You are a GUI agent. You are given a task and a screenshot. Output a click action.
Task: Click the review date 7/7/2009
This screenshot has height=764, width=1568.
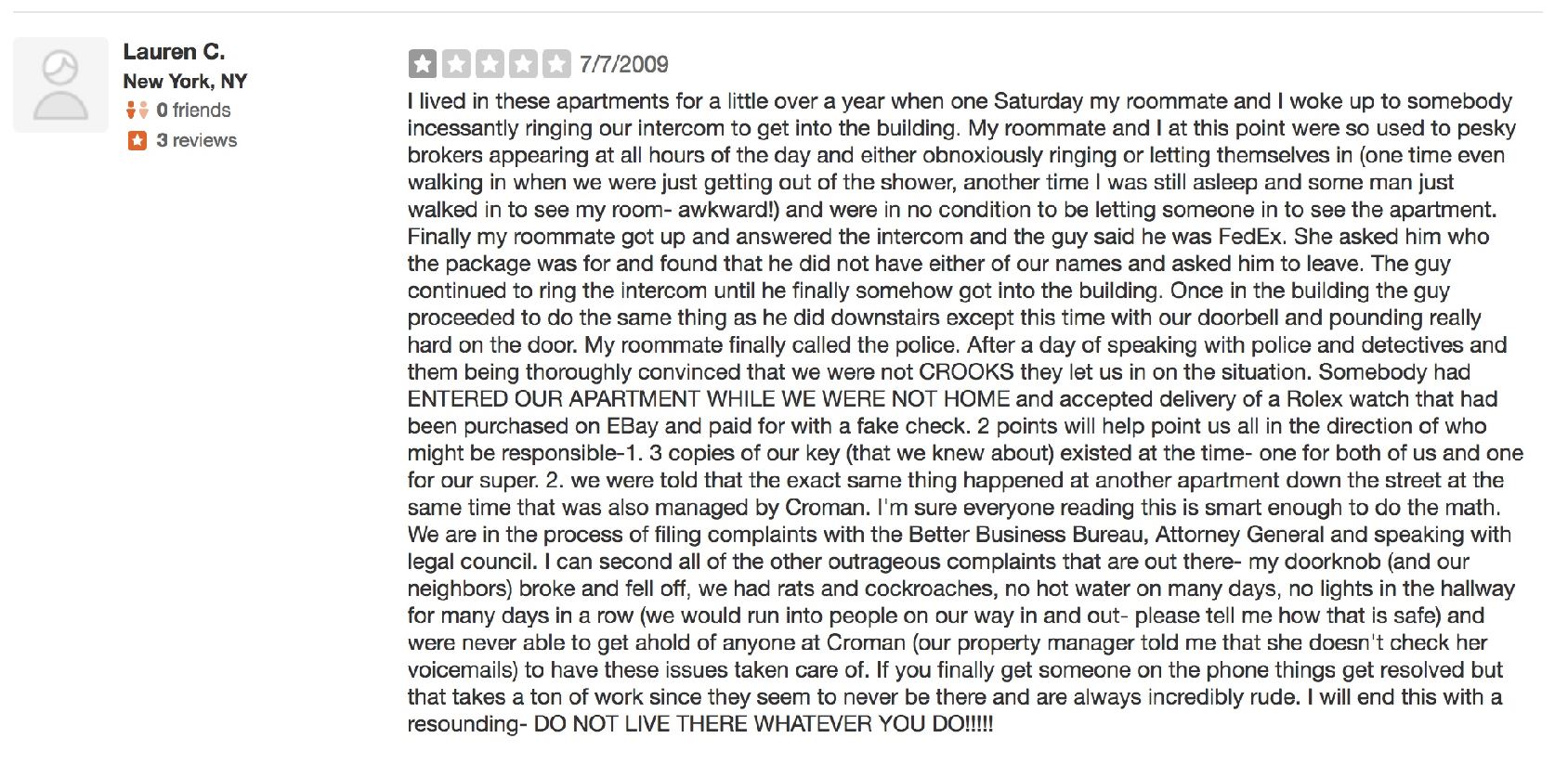tap(623, 64)
